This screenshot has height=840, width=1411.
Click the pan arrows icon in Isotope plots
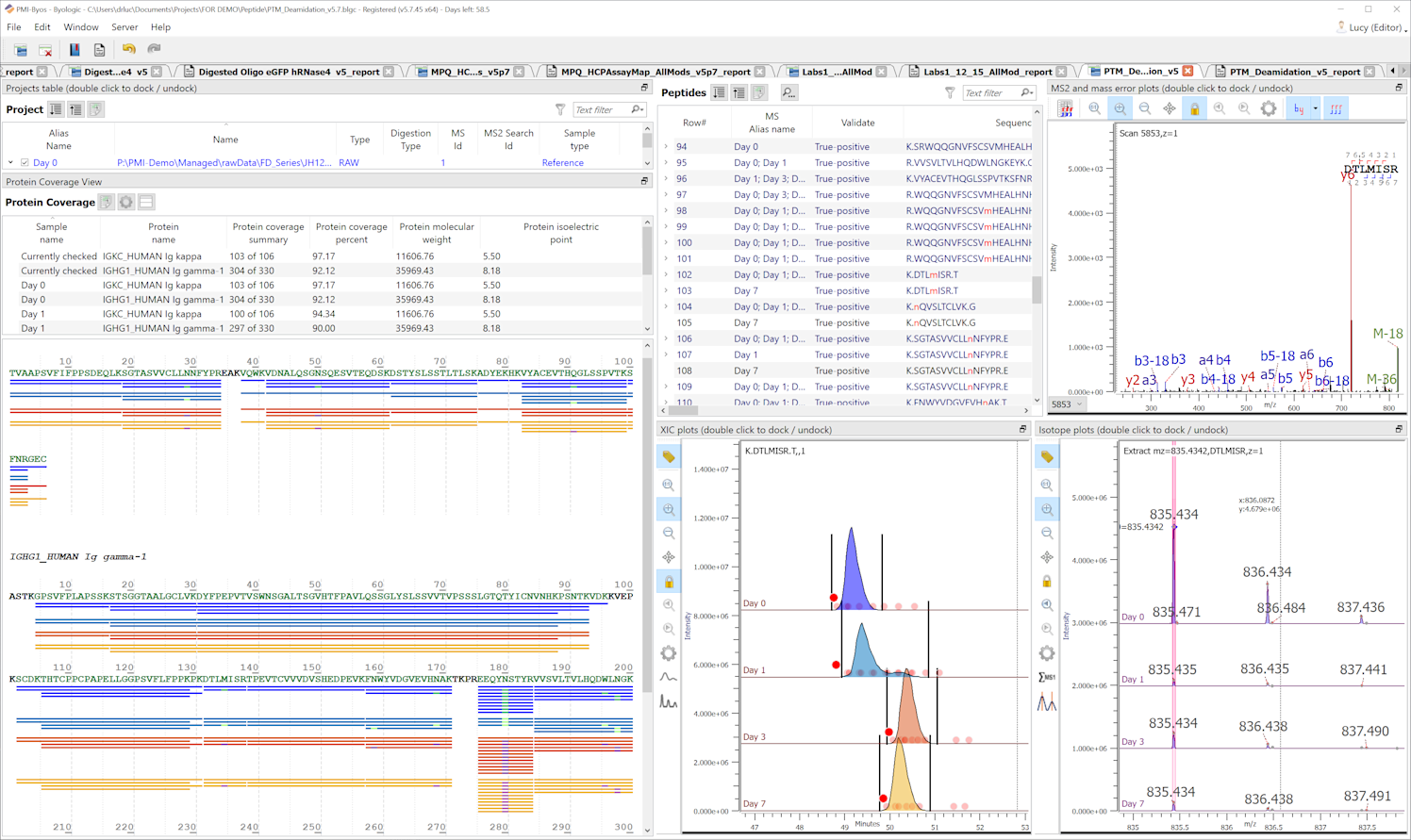[1047, 557]
